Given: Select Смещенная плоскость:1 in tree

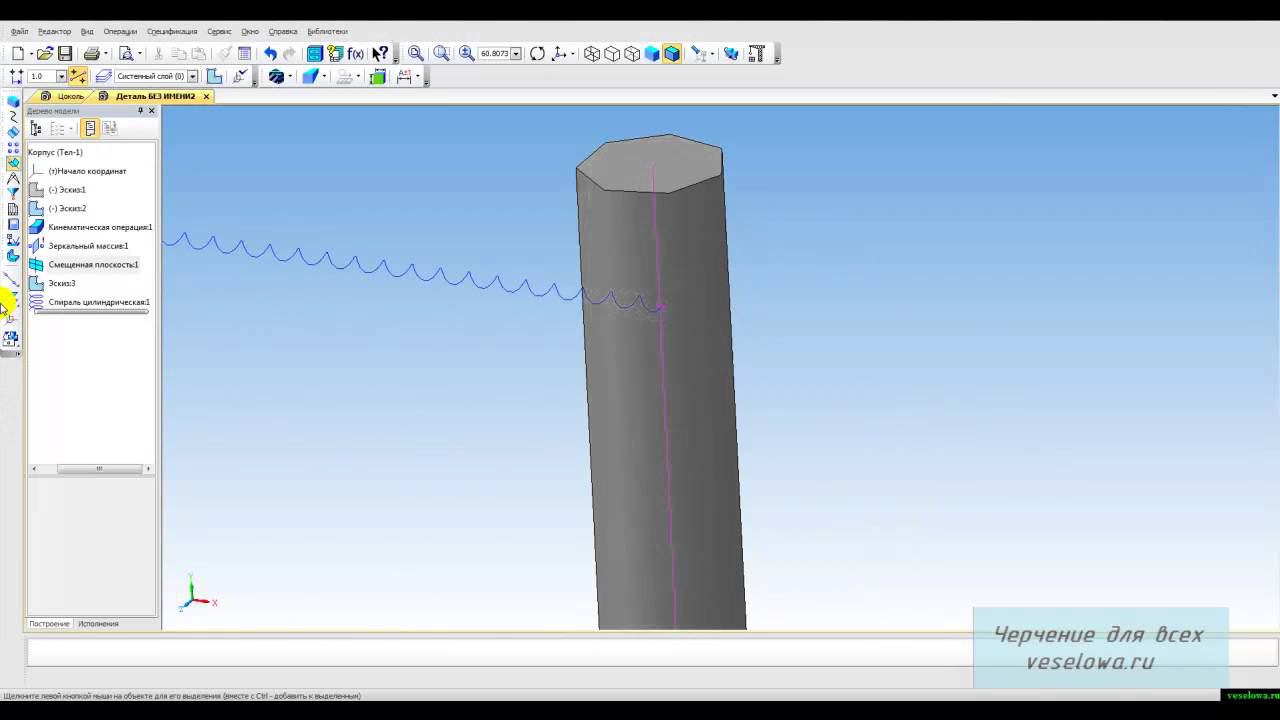Looking at the screenshot, I should point(93,265).
